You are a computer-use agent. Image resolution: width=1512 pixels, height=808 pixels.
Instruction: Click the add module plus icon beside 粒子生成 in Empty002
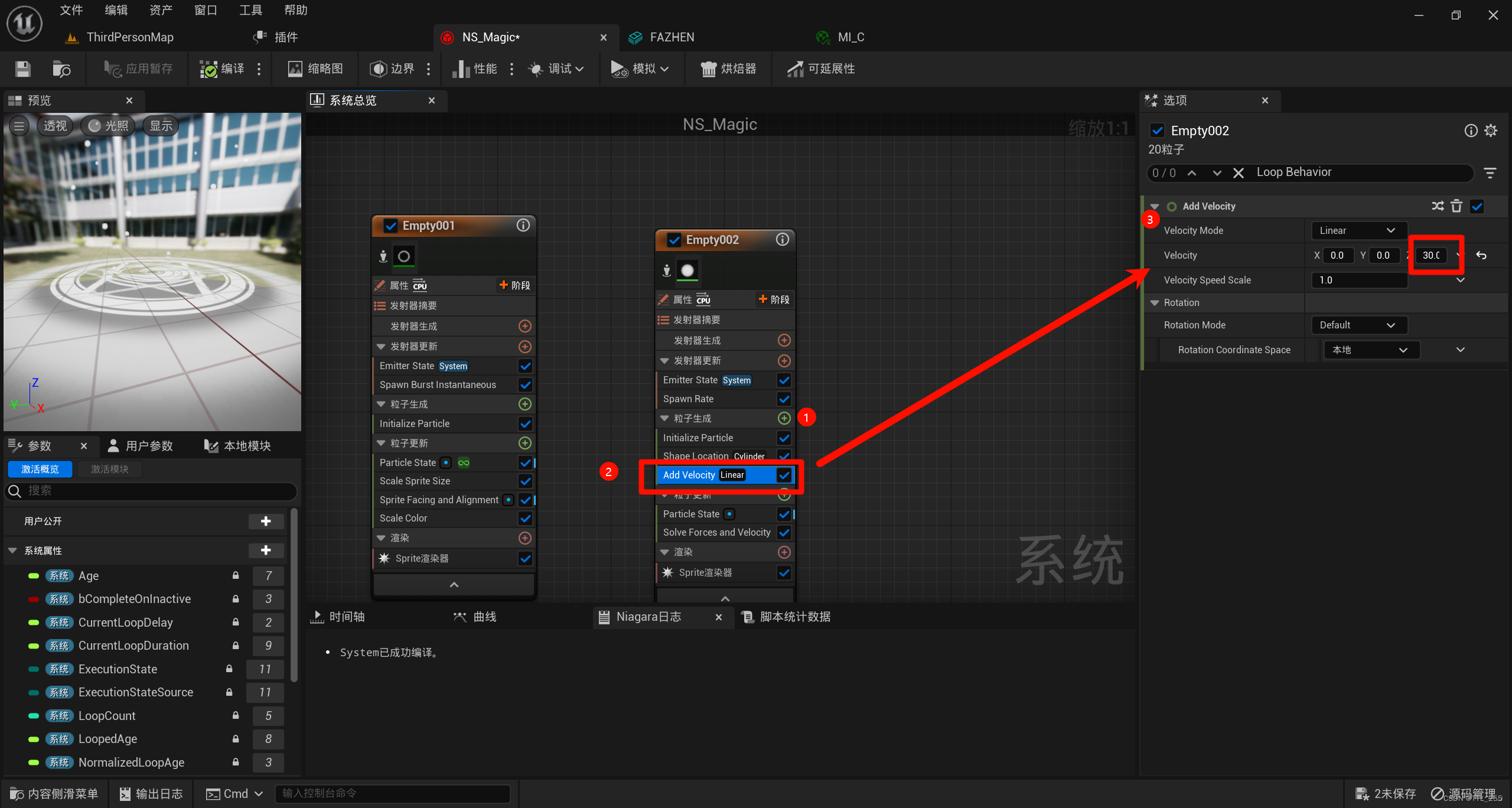pos(784,418)
